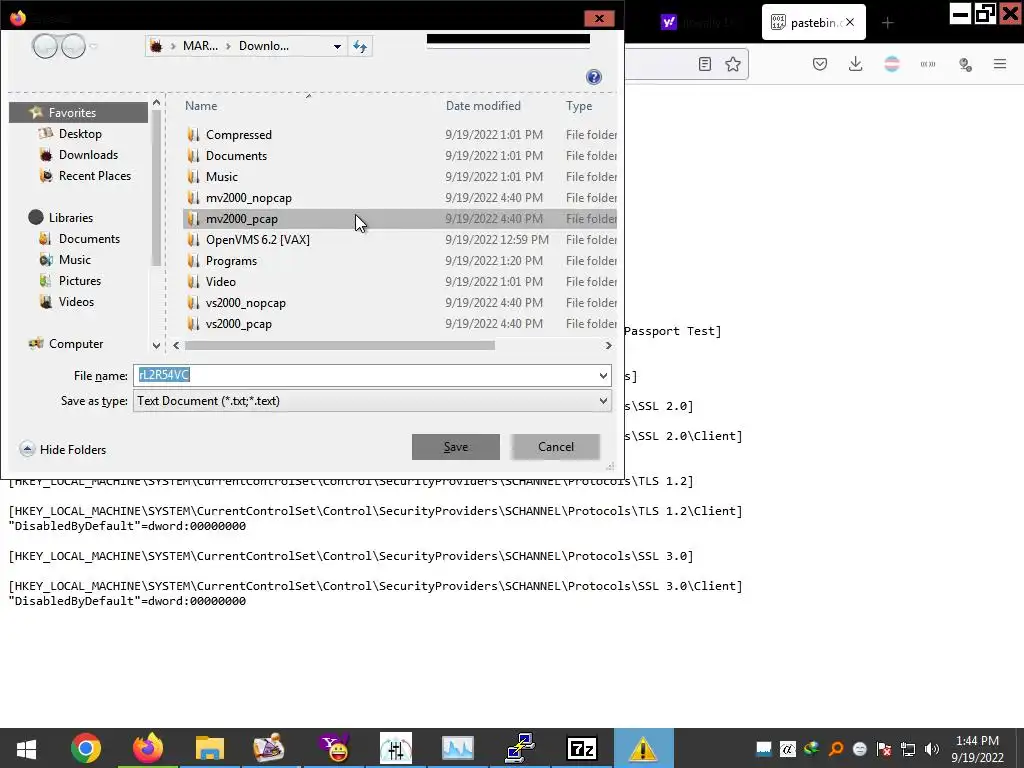Screen dimensions: 1024x768
Task: Select Recent Places under Favorites
Action: (95, 176)
